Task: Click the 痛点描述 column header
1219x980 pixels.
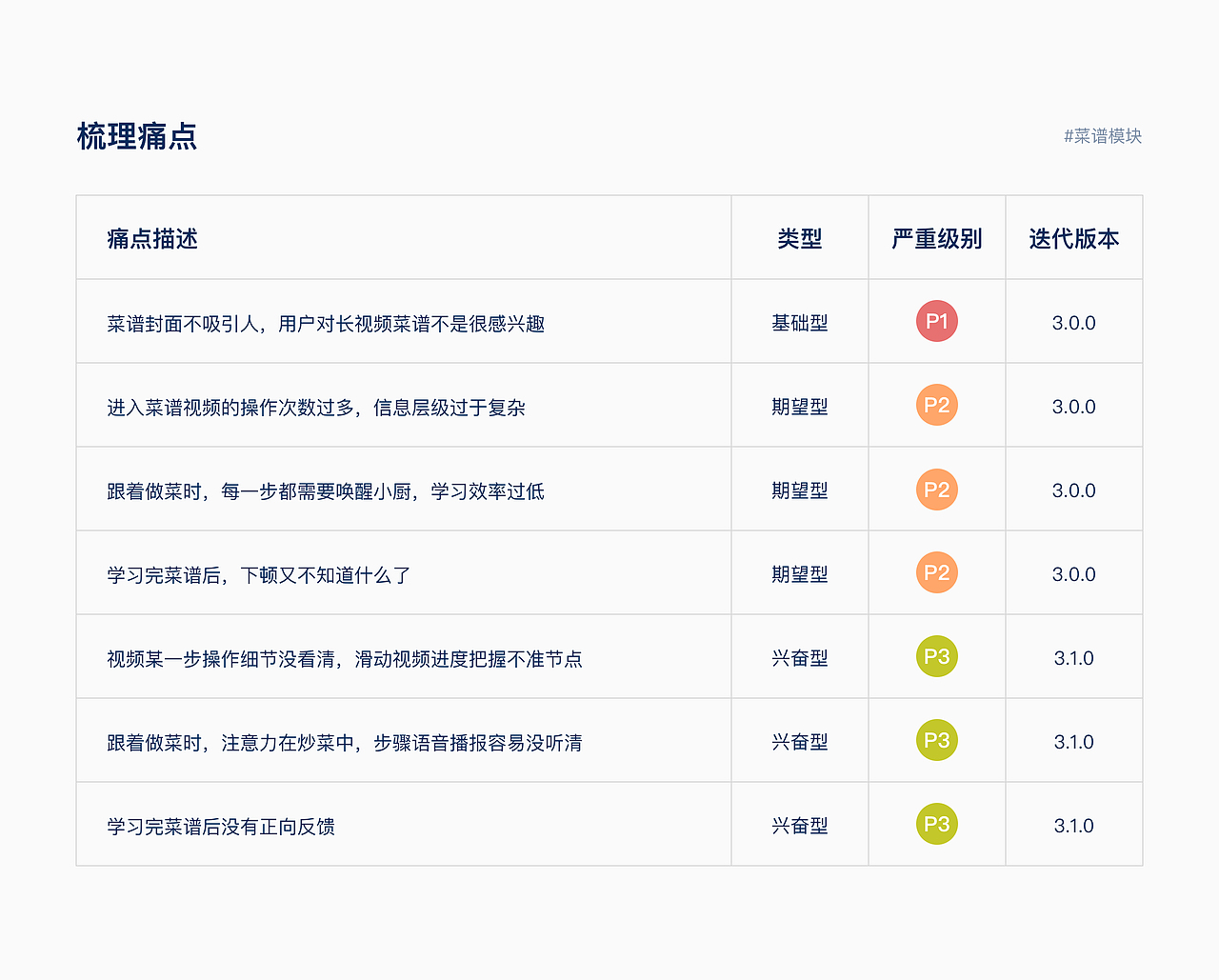Action: click(152, 238)
